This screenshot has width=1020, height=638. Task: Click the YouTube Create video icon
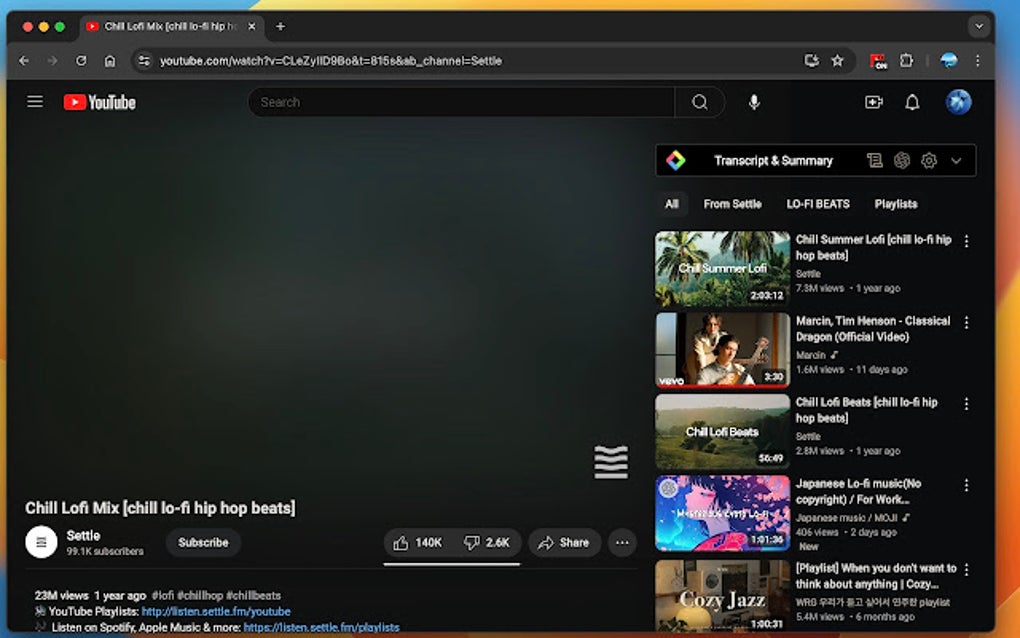pos(872,101)
